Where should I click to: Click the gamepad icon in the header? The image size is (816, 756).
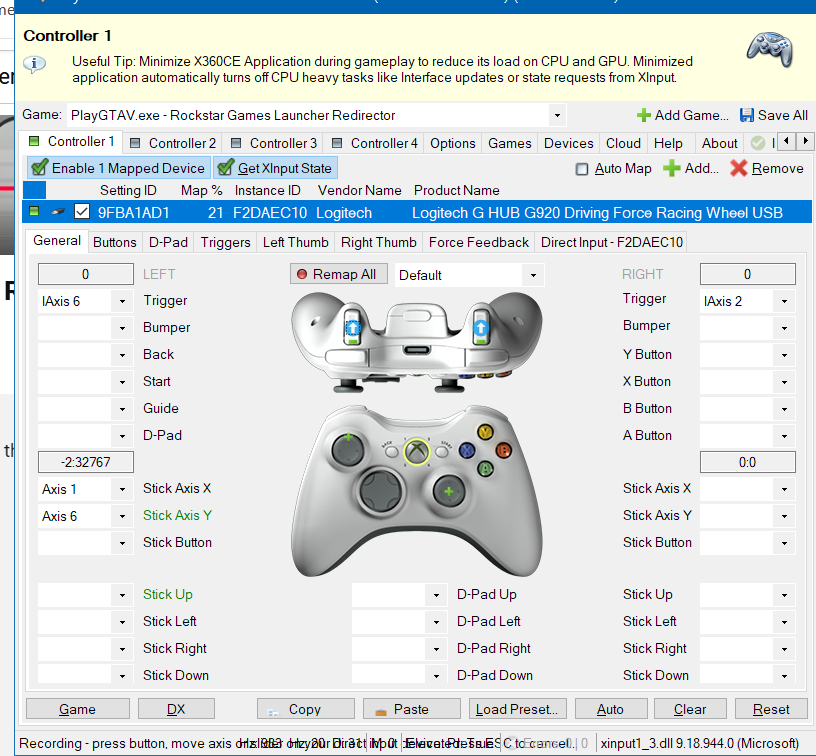click(x=770, y=50)
